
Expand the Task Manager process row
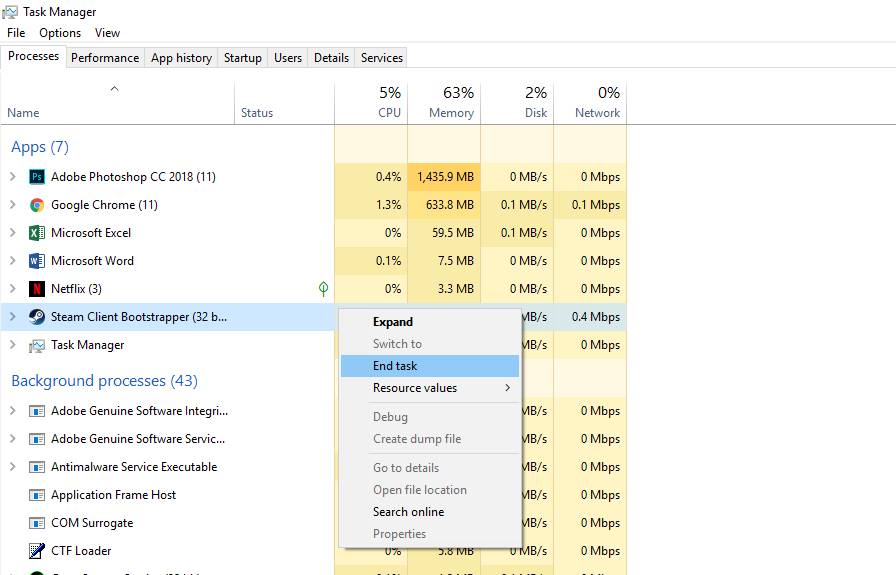tap(13, 345)
